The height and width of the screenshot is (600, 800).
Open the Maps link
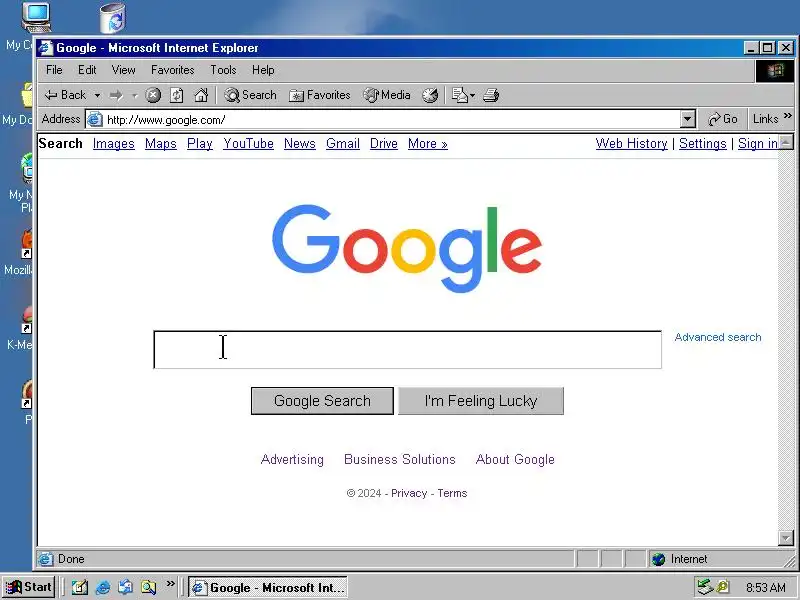point(161,144)
